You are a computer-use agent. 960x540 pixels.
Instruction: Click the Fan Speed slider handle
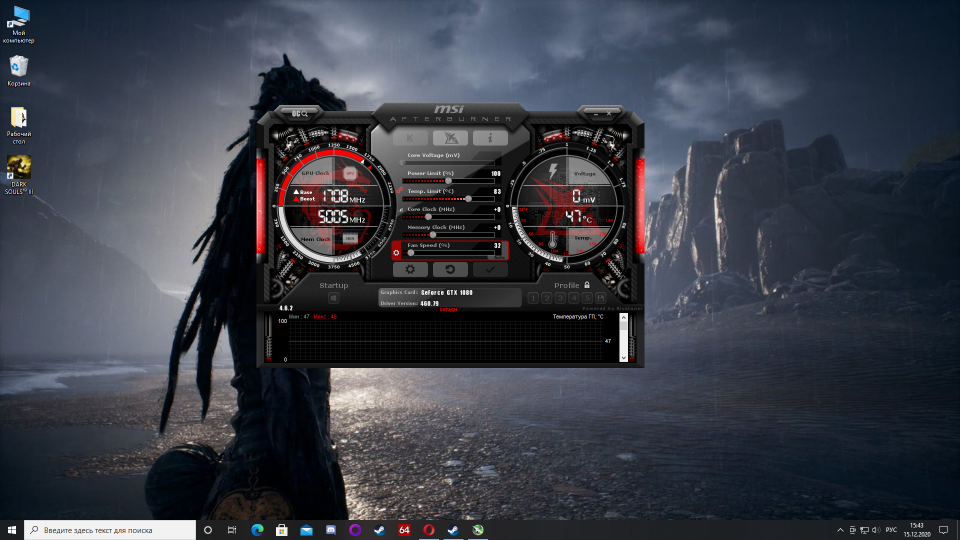point(411,252)
